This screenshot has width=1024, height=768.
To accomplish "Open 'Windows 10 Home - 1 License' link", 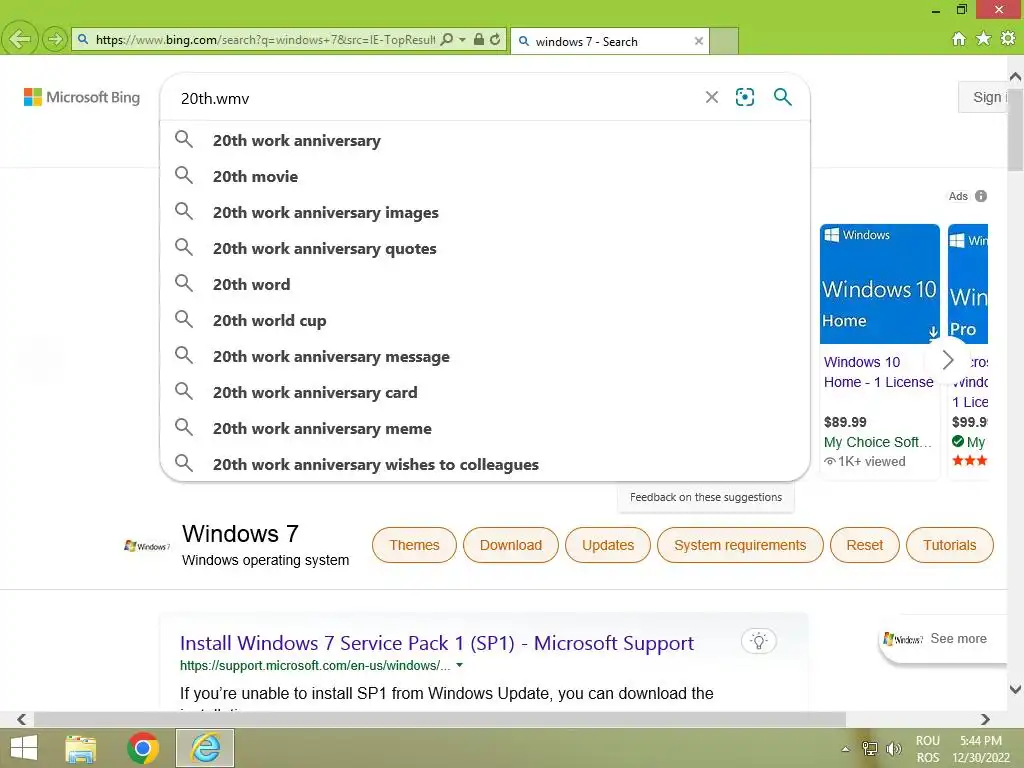I will (878, 372).
